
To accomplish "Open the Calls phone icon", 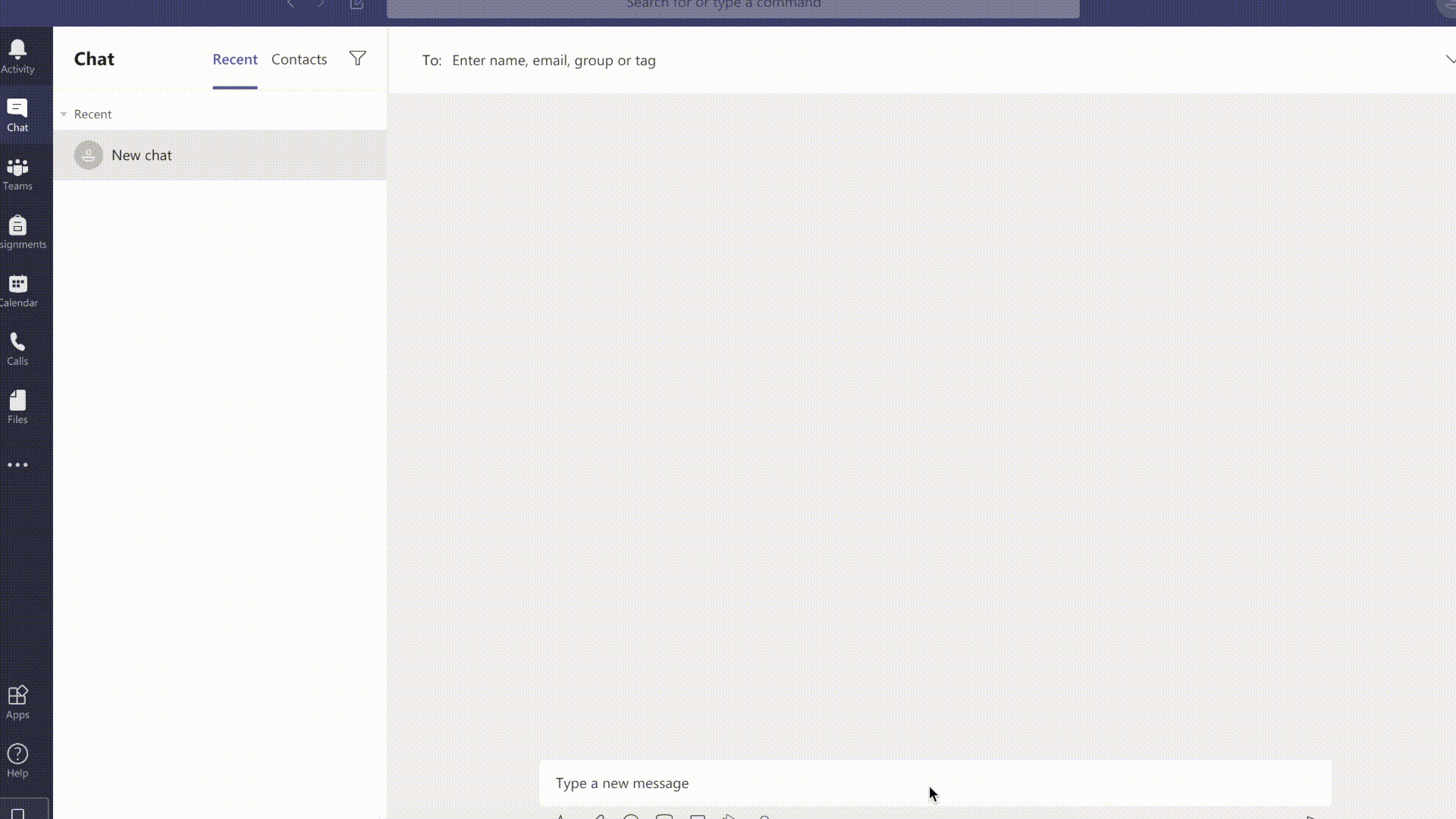I will pos(17,349).
